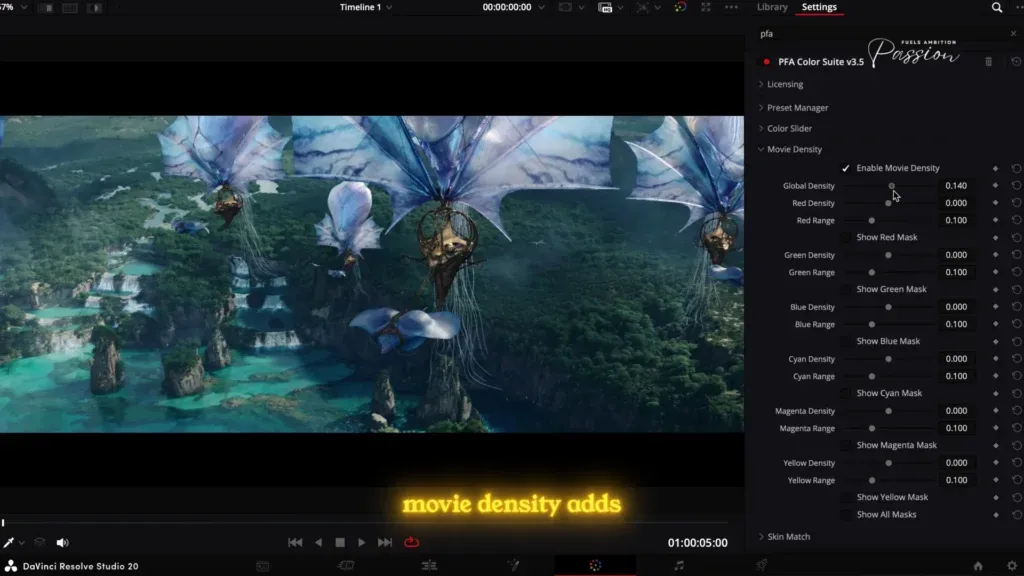Play the timeline forward
The height and width of the screenshot is (576, 1024).
point(361,543)
